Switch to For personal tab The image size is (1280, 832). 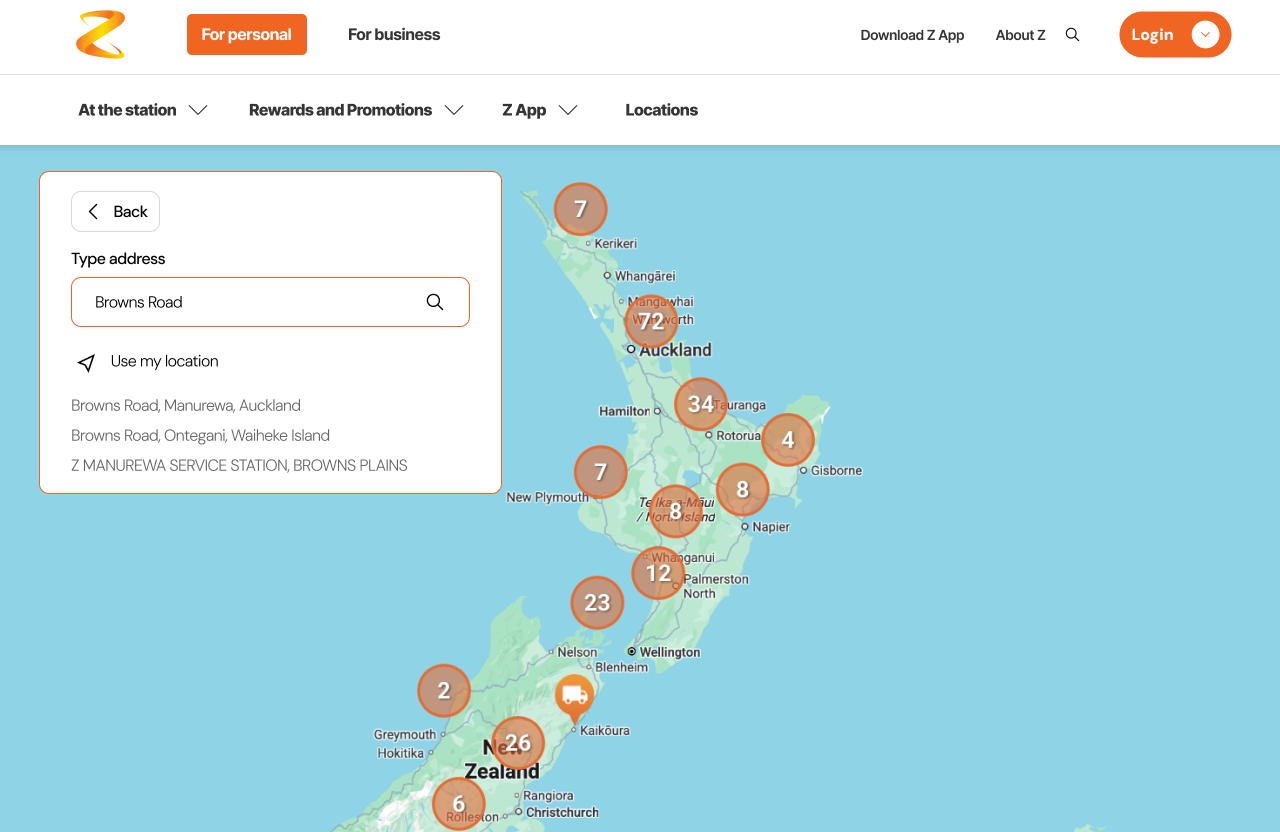pos(247,35)
